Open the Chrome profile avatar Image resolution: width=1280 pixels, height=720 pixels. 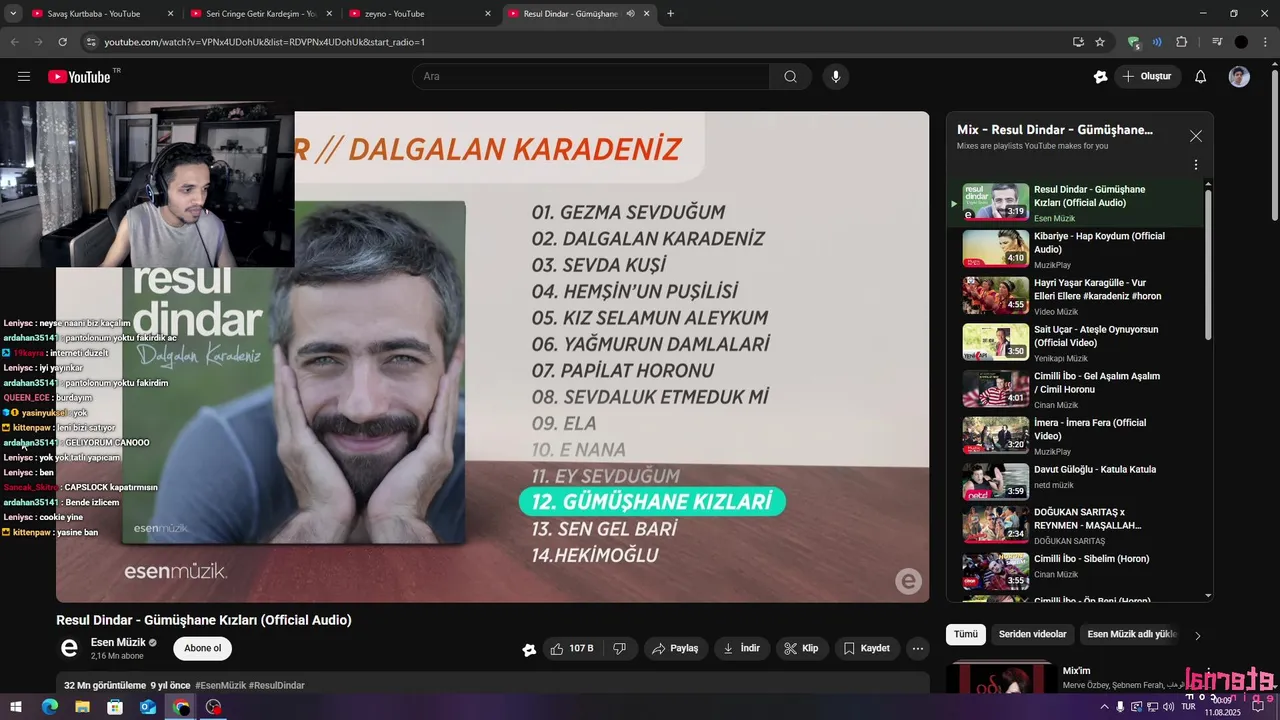point(1241,42)
